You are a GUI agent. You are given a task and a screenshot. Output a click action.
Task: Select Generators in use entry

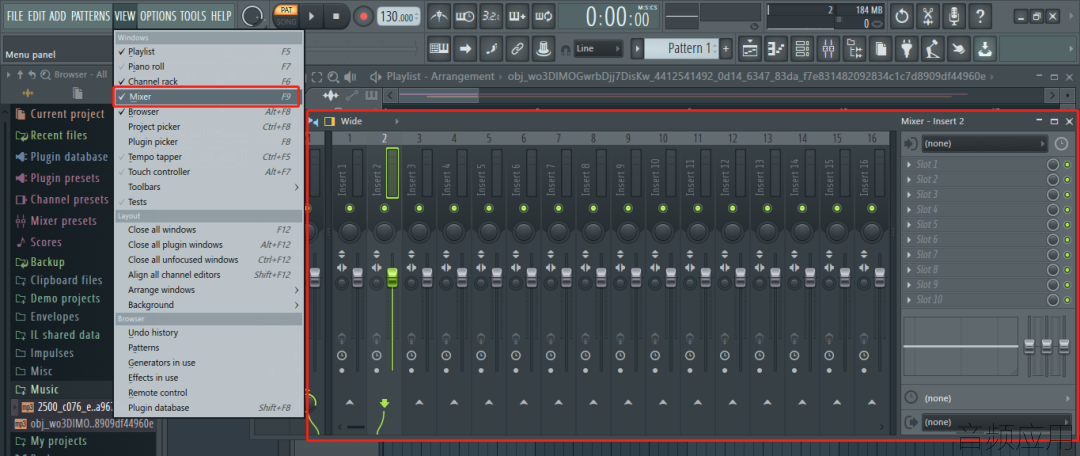point(207,362)
